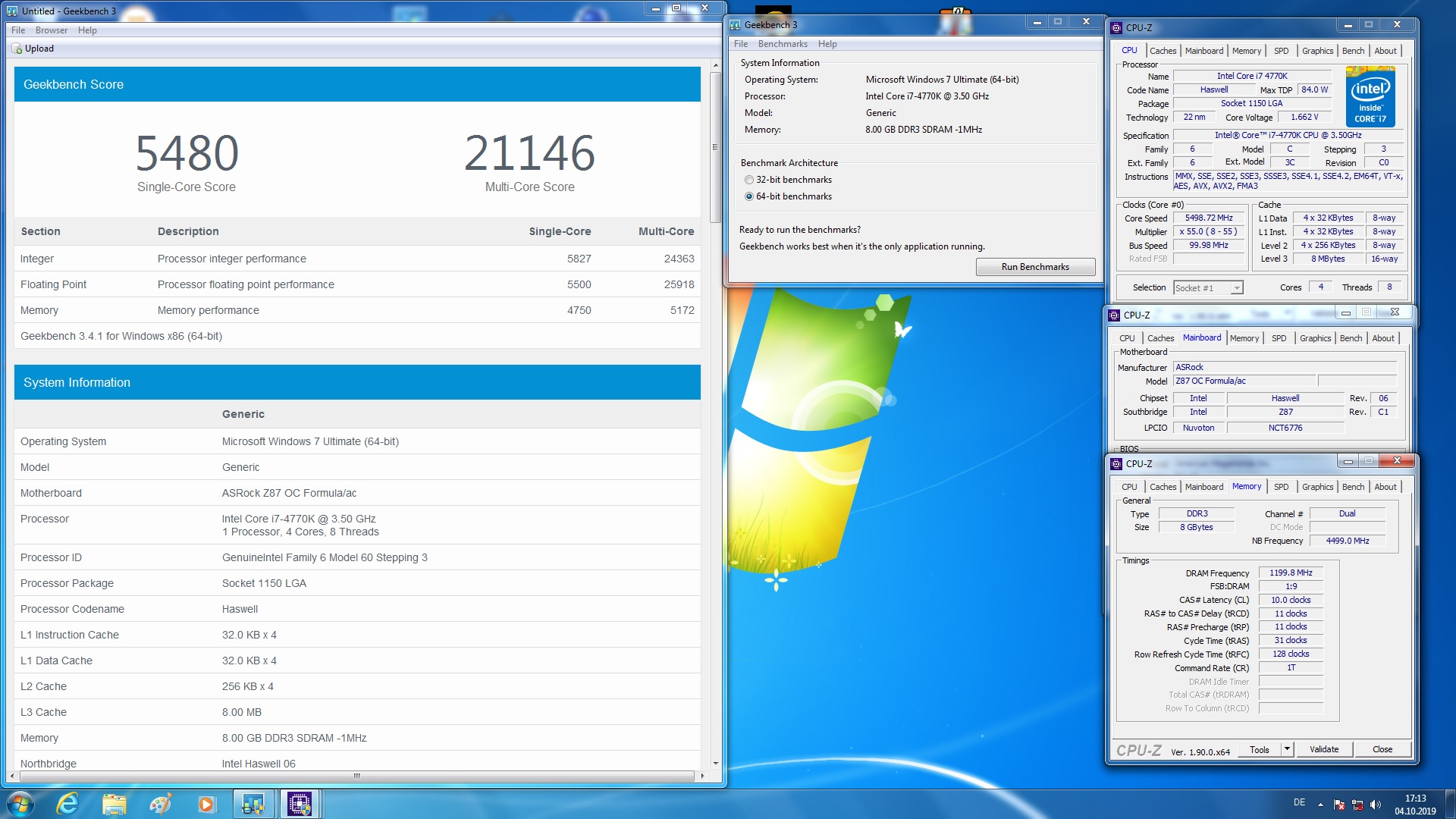Click Geekbench 3 dialog title icon
1456x819 pixels.
735,25
